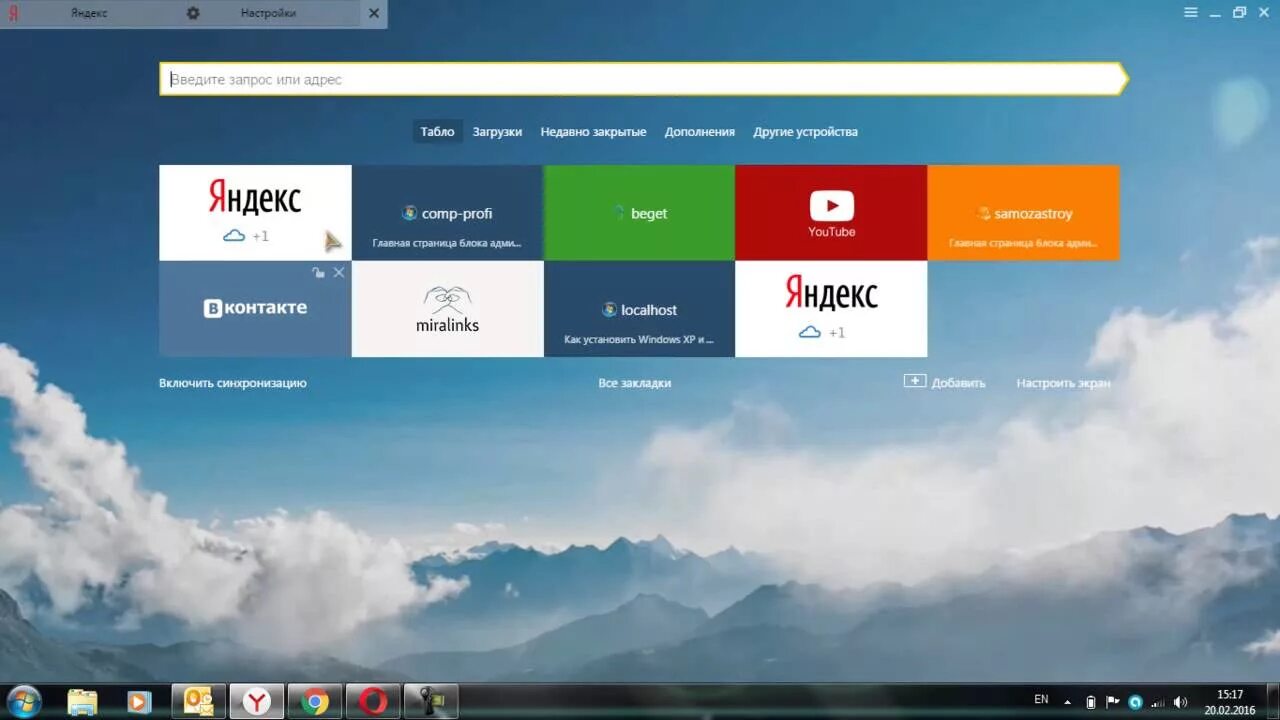Select the Табло tab

(437, 131)
